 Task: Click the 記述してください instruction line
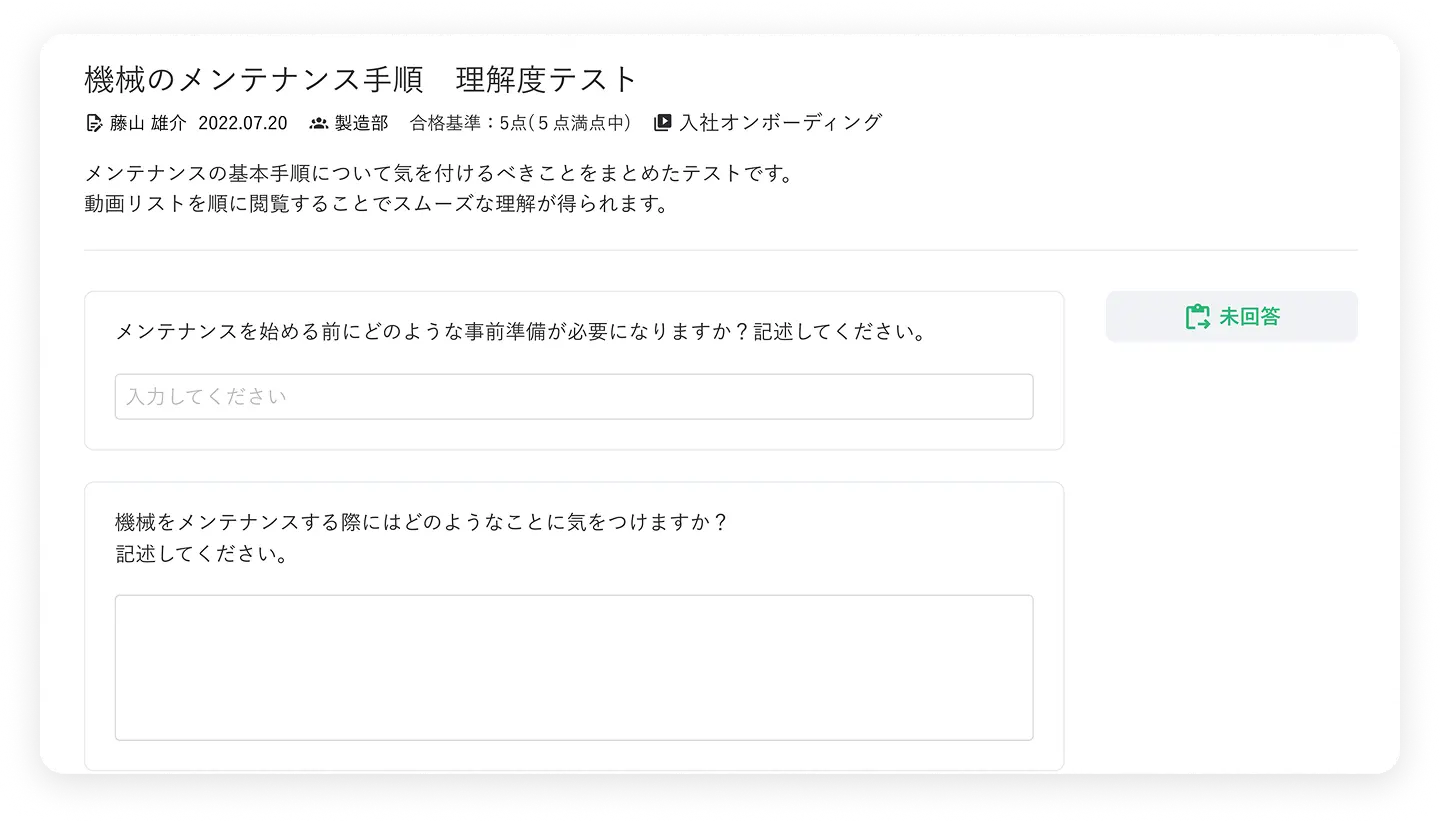click(201, 554)
